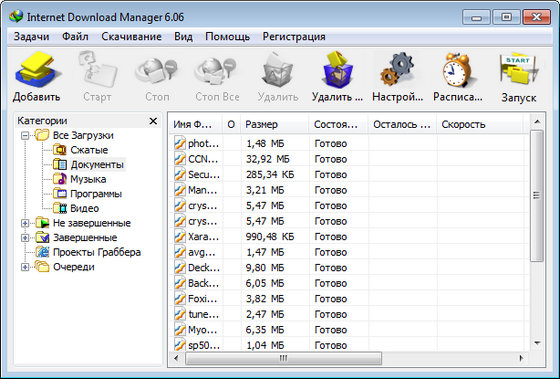
Task: Select the Видео category folder
Action: tap(85, 208)
